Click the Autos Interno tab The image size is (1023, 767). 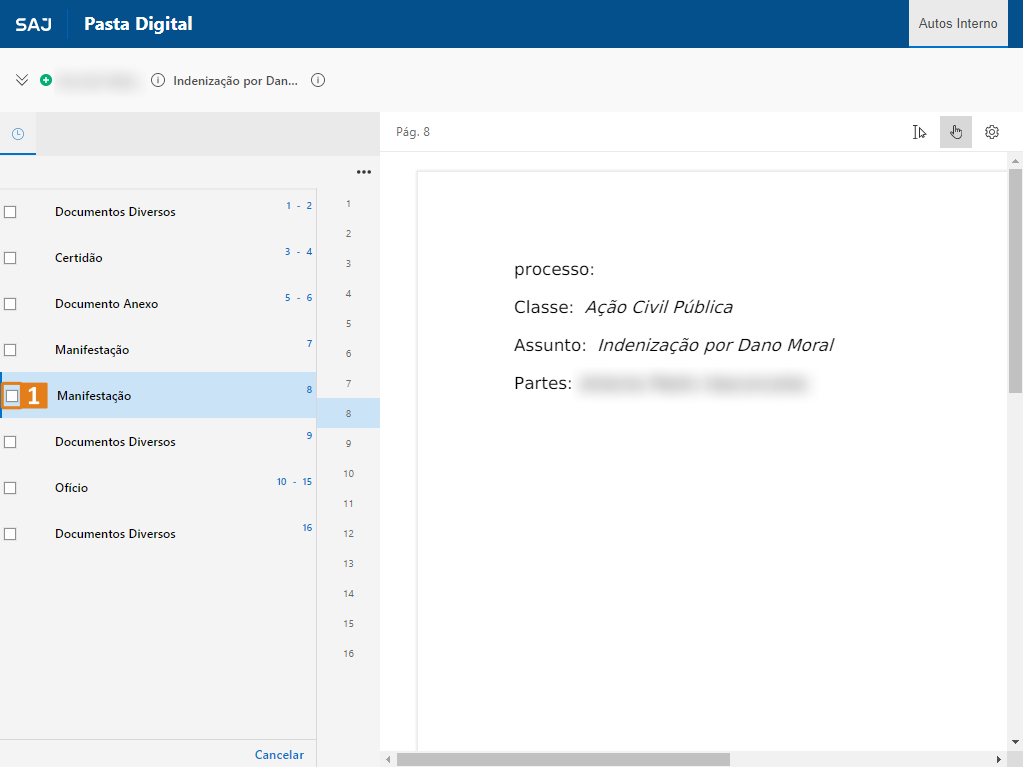pyautogui.click(x=958, y=23)
